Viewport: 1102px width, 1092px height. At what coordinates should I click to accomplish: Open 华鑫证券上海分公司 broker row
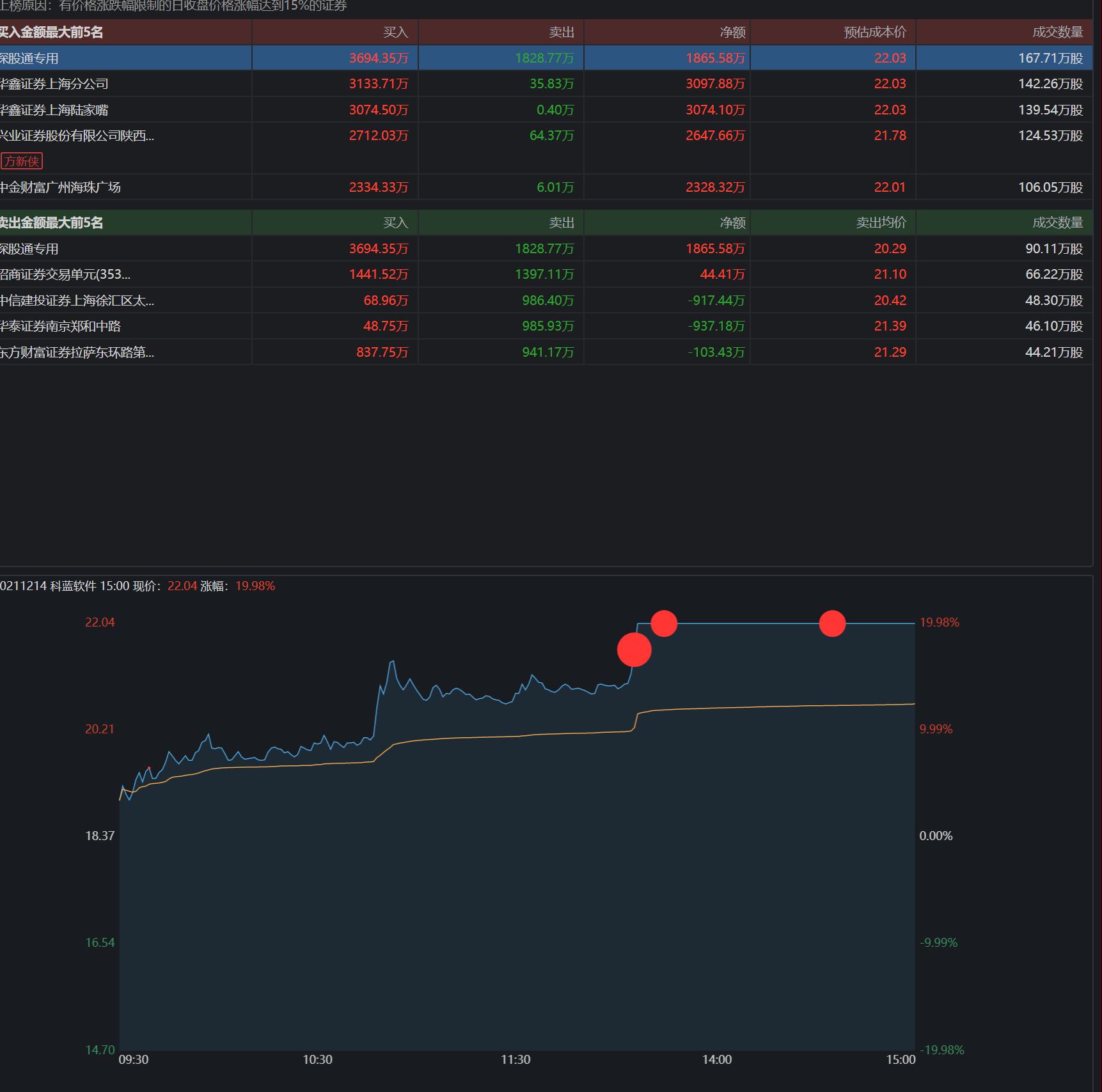[546, 84]
